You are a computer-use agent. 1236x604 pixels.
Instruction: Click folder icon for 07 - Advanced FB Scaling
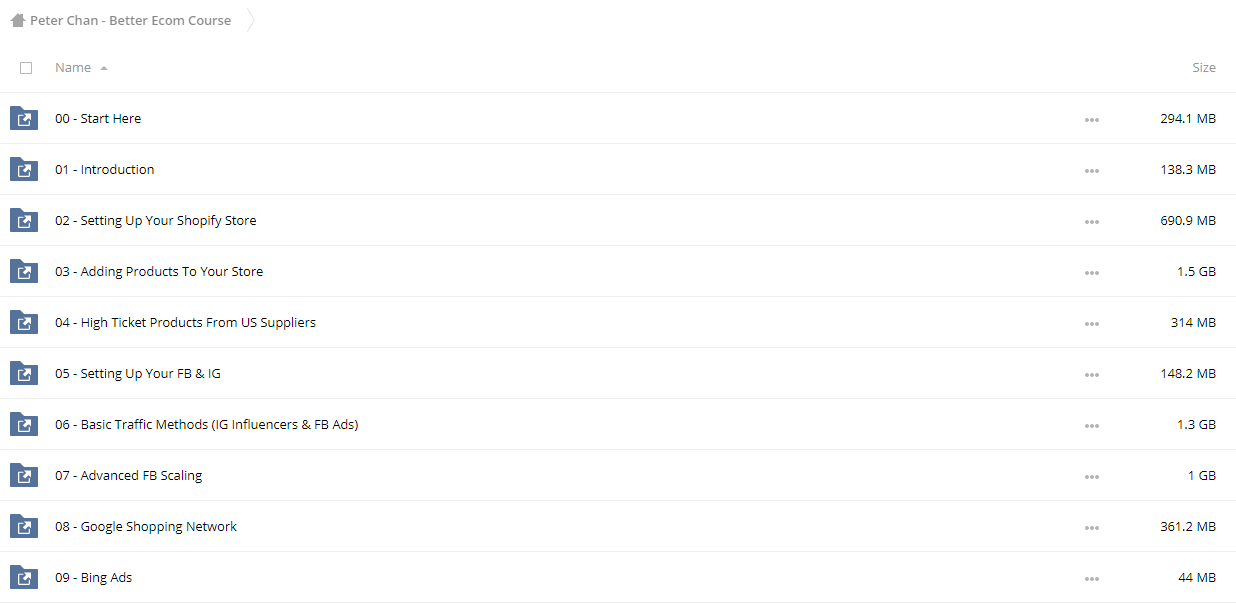tap(23, 475)
